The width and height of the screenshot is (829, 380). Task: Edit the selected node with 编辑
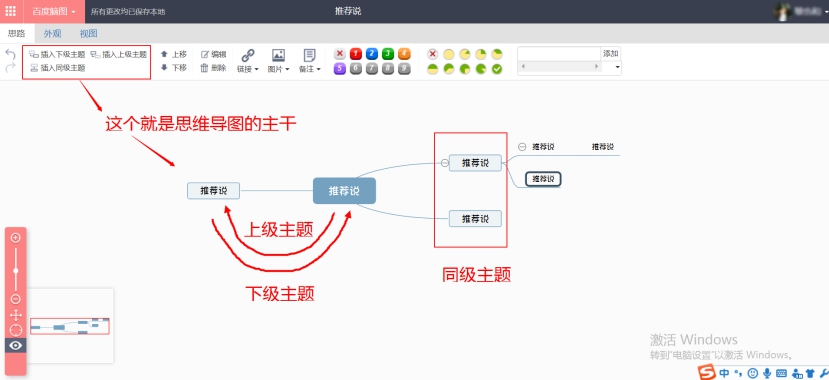(x=214, y=54)
